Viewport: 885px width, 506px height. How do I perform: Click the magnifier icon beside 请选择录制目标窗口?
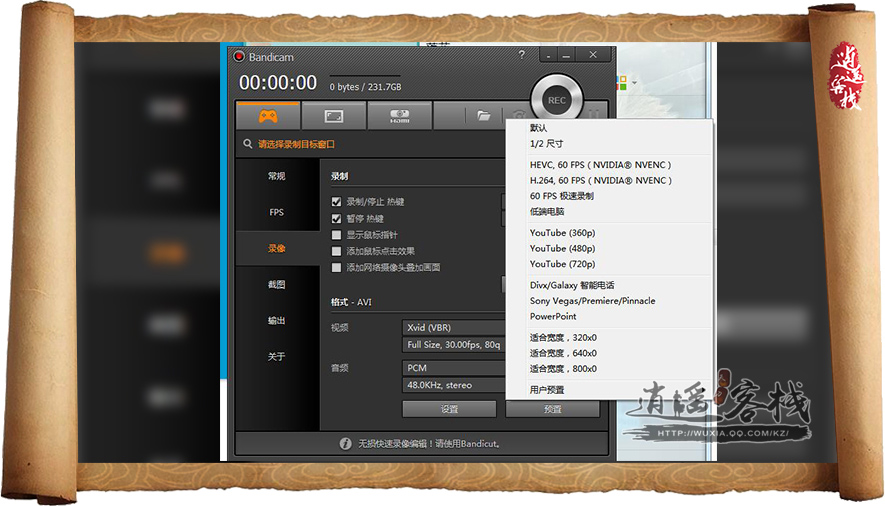247,144
